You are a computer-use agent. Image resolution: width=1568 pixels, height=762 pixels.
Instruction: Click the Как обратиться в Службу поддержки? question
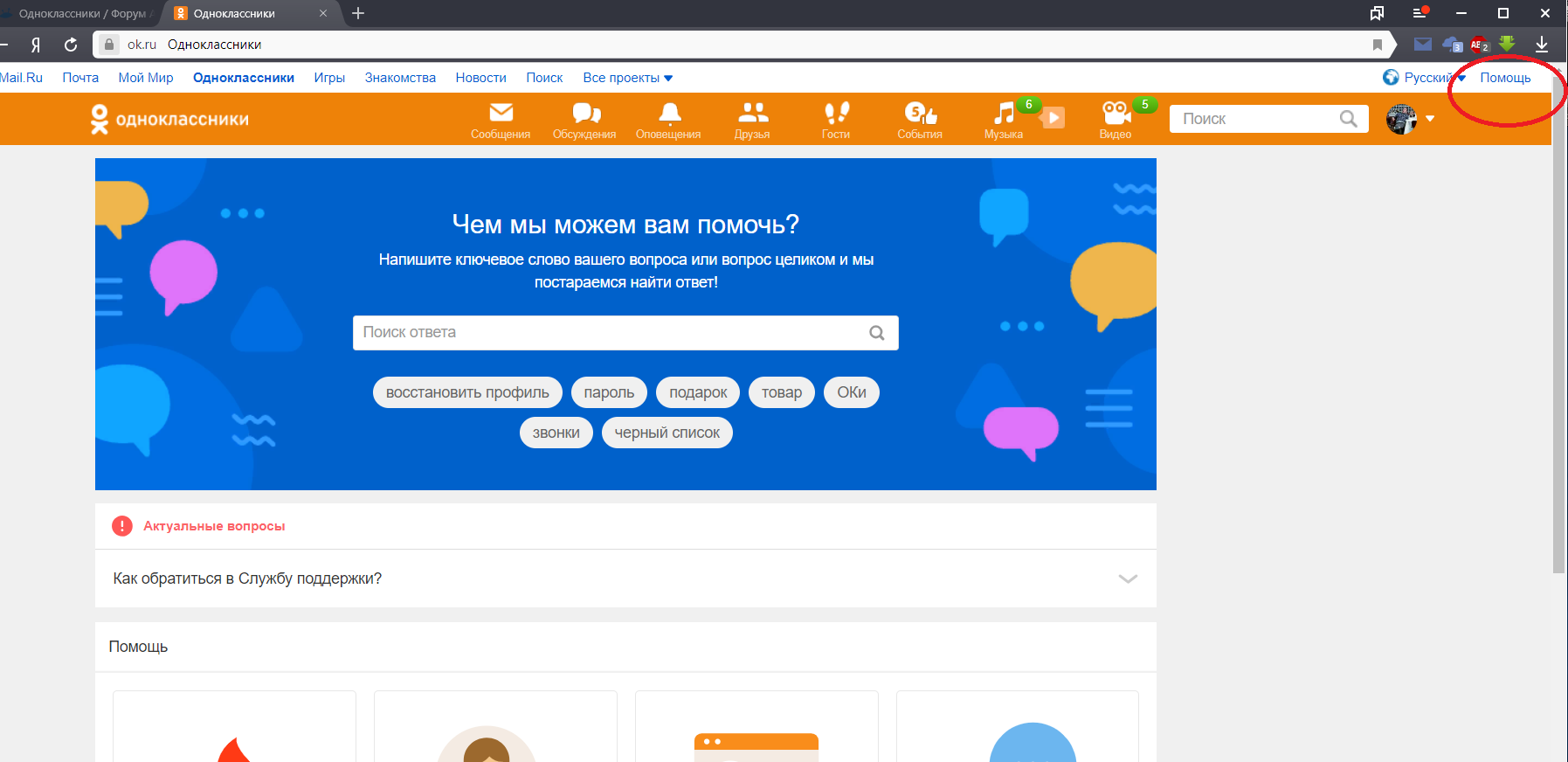pyautogui.click(x=247, y=578)
